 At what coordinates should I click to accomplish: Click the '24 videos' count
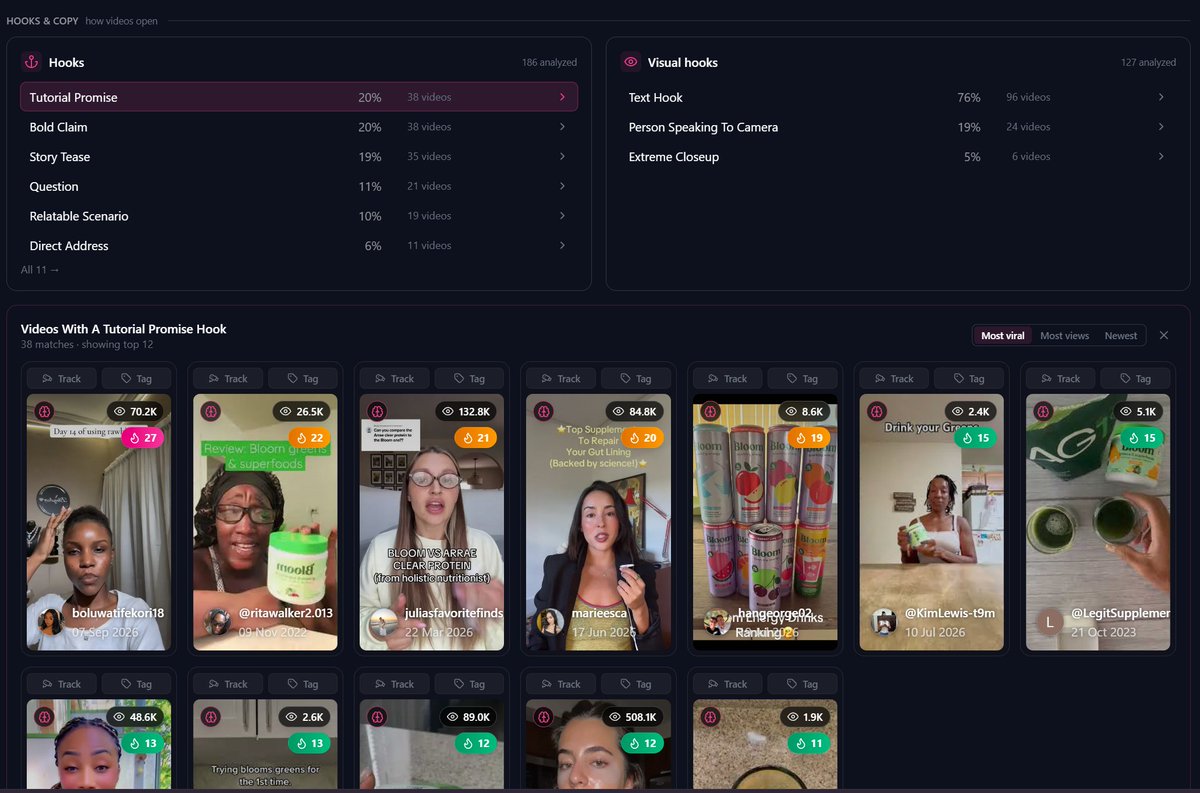pyautogui.click(x=1028, y=127)
